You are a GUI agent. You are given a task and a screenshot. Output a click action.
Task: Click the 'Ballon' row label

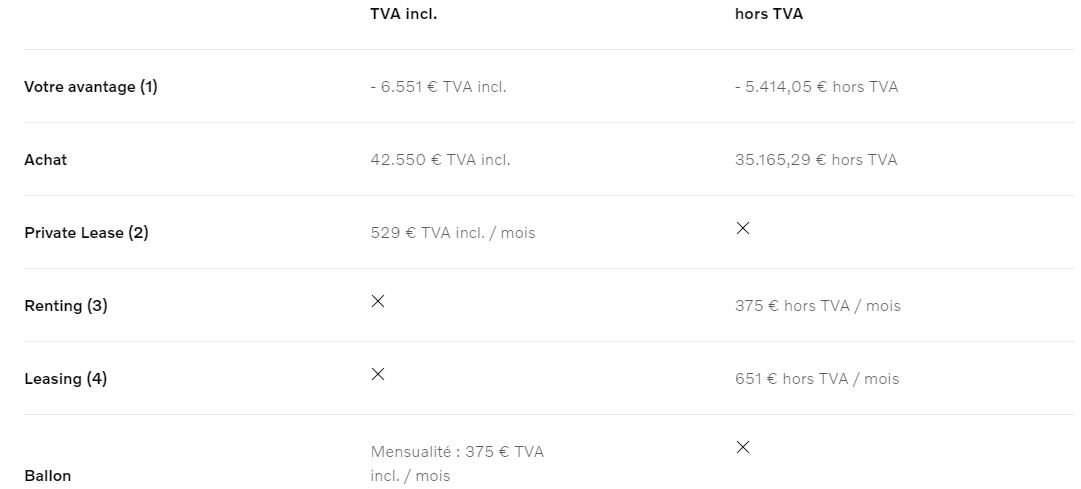click(x=48, y=476)
